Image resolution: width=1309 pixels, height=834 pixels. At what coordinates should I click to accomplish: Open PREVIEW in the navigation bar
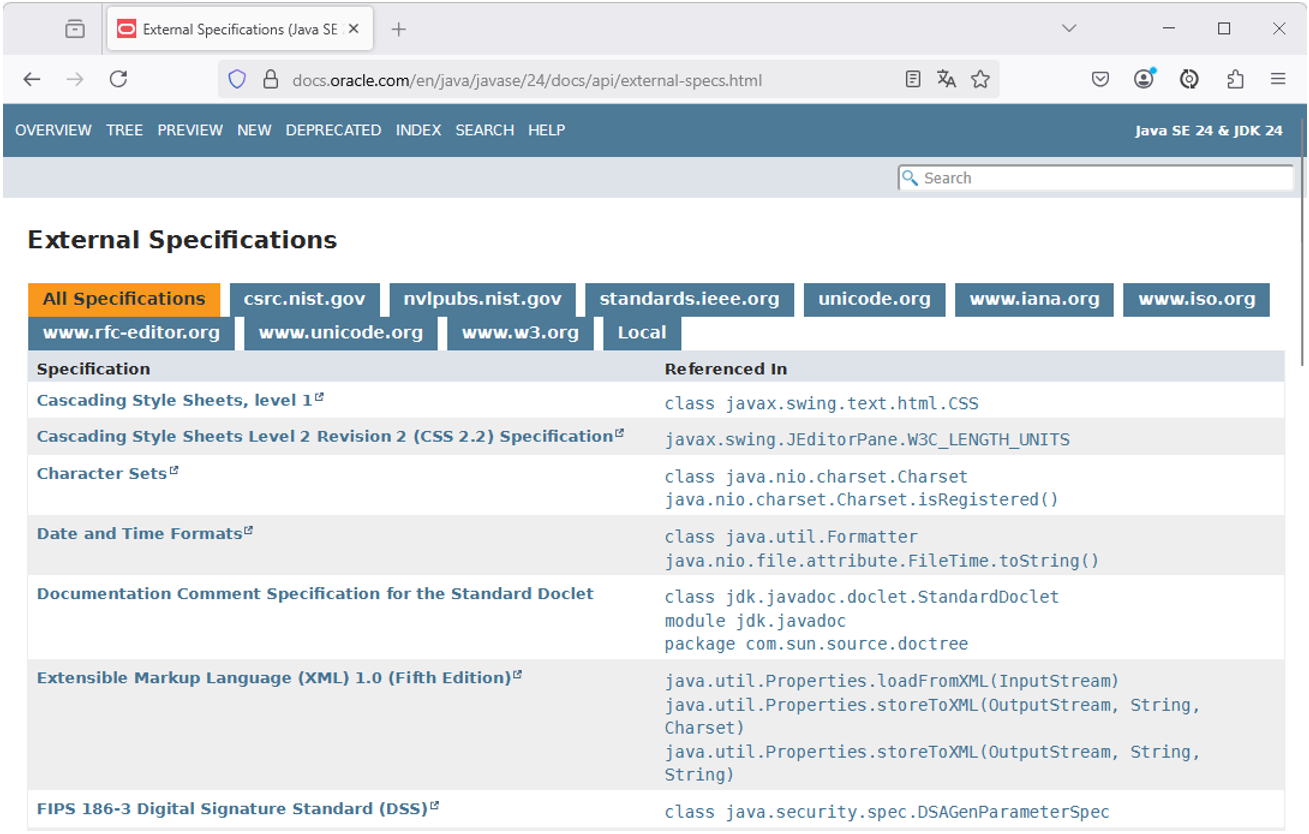[190, 130]
